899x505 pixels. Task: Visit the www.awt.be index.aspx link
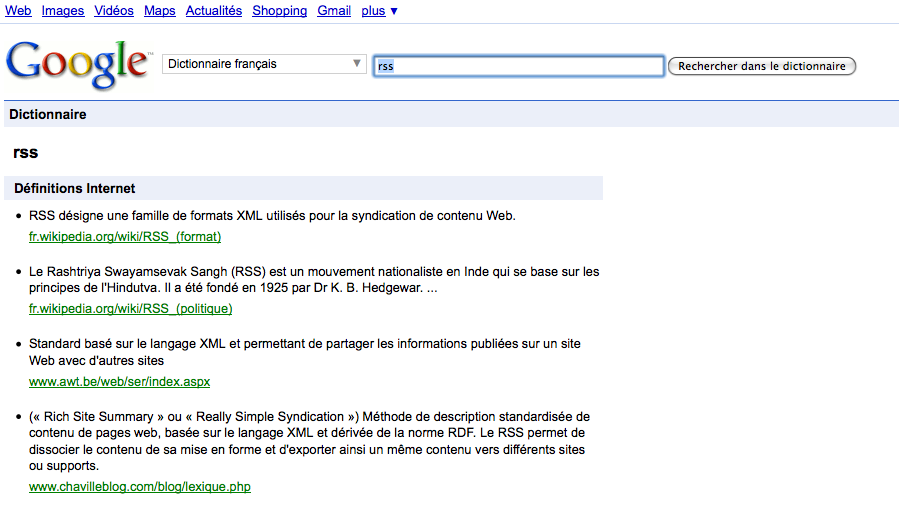[x=119, y=382]
